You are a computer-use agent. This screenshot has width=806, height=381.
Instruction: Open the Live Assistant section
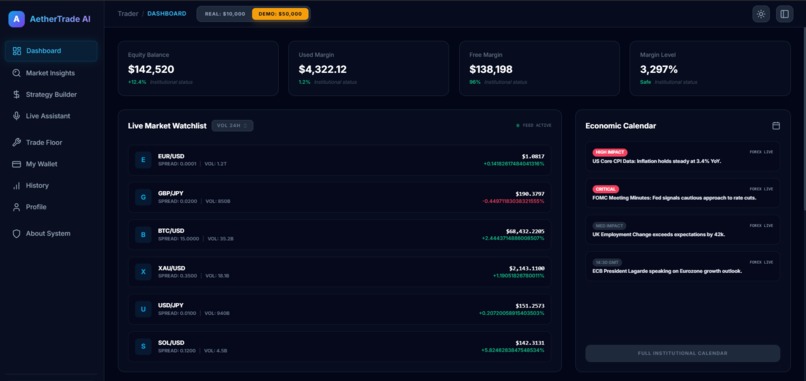51,116
